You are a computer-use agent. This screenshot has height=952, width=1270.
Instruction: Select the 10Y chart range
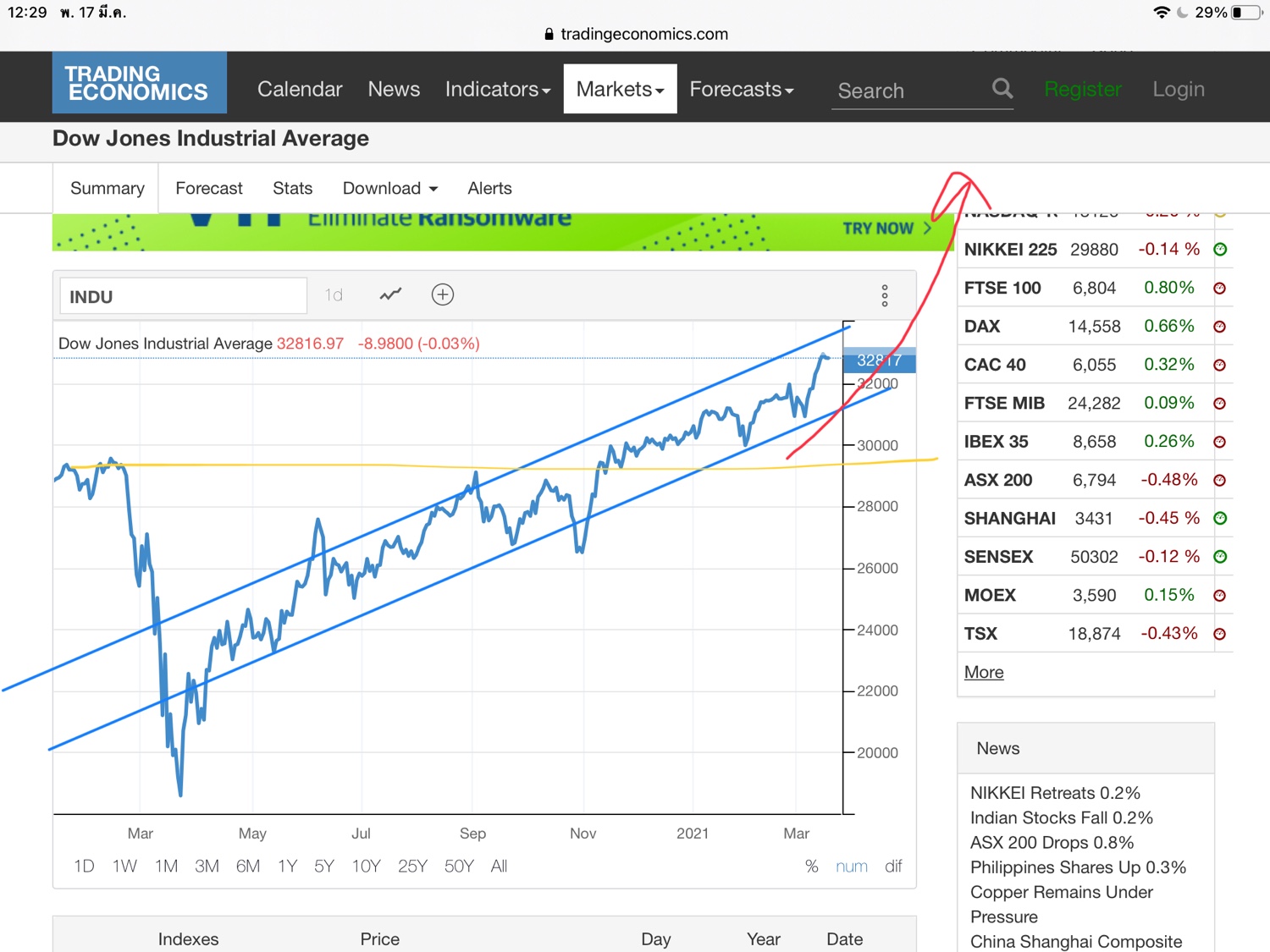coord(367,866)
